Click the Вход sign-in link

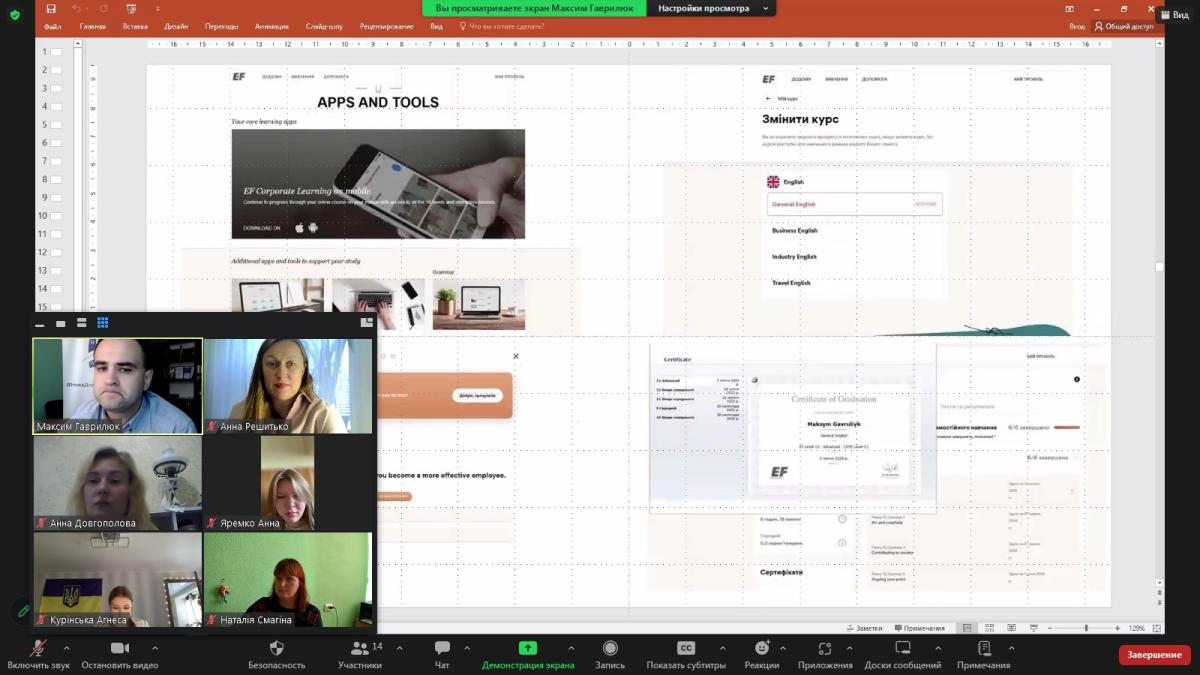point(1077,26)
